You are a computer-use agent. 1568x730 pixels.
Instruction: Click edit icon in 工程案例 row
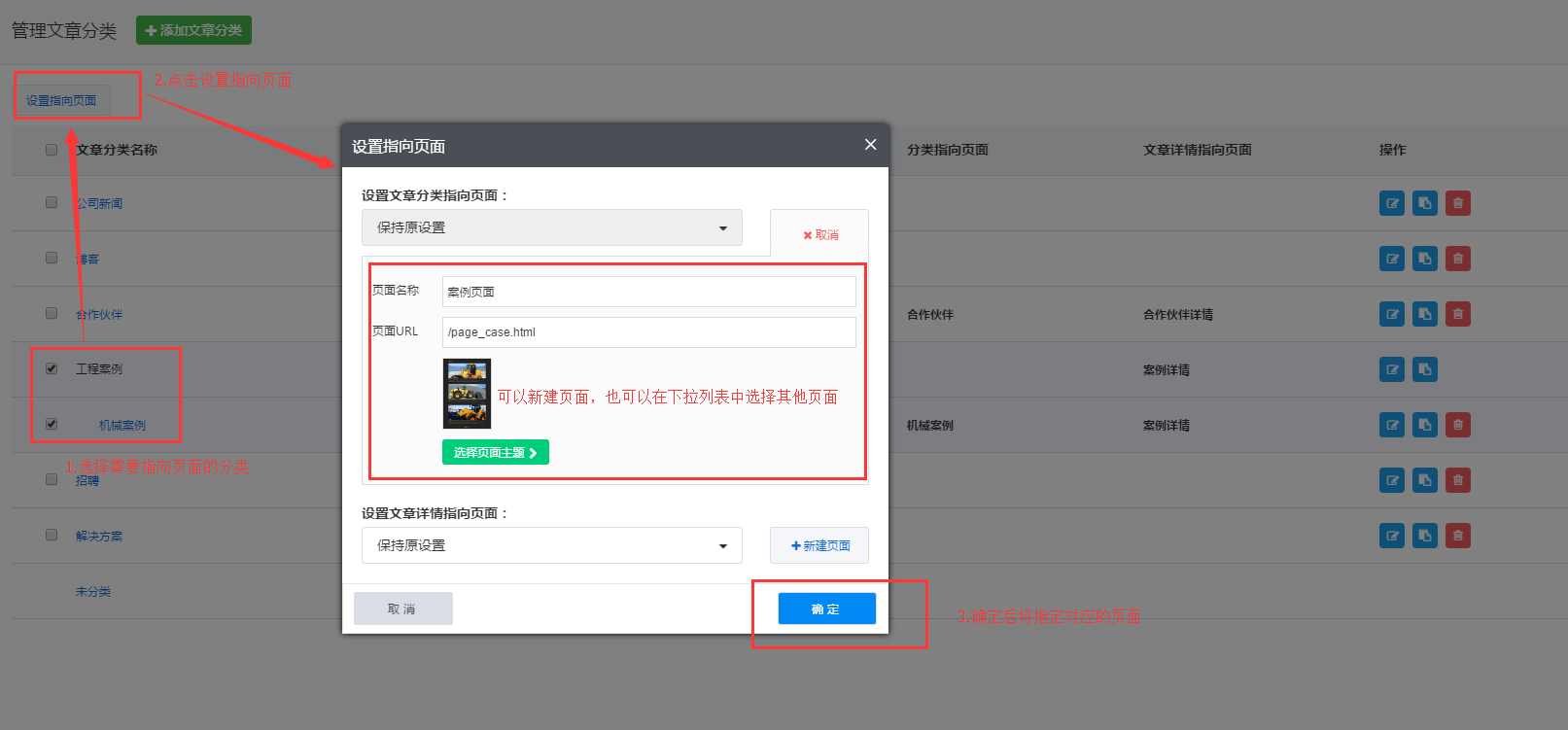(1392, 369)
